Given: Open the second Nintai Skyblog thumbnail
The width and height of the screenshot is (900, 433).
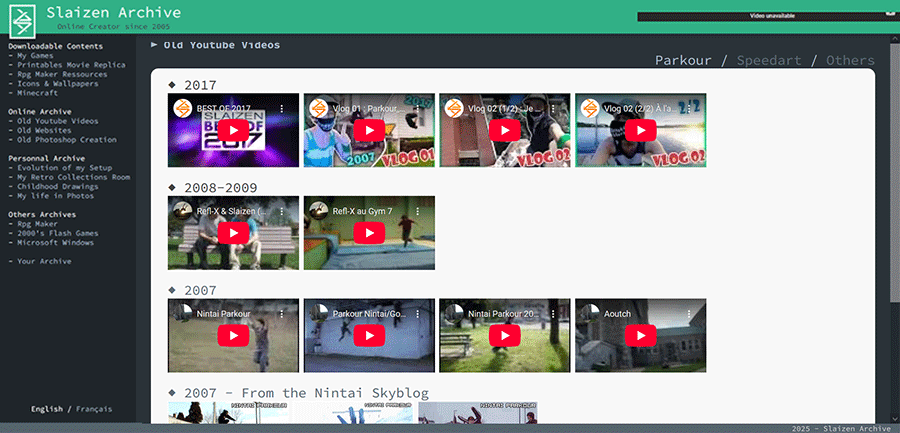Looking at the screenshot, I should coord(354,412).
